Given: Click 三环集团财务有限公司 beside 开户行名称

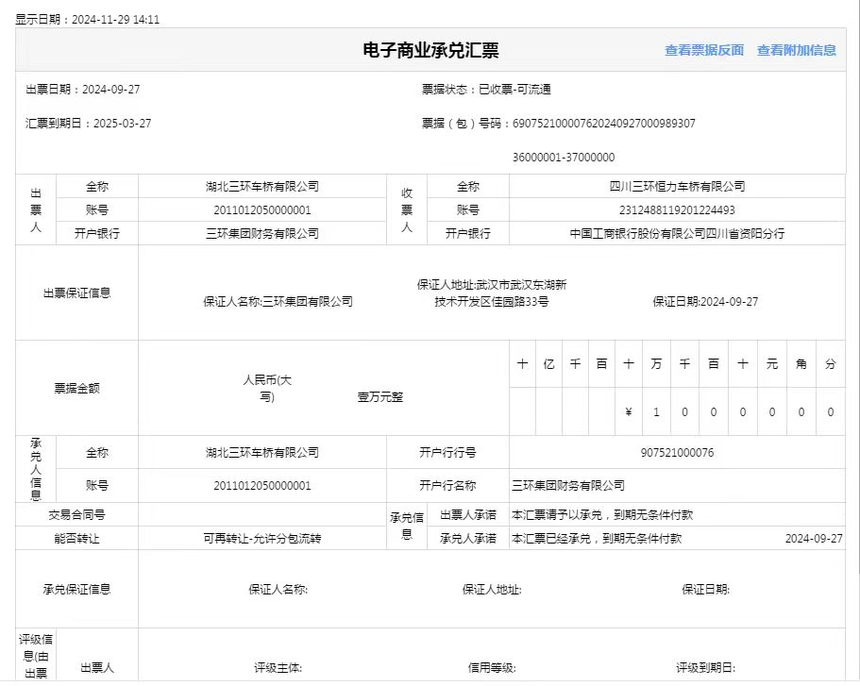Looking at the screenshot, I should 568,486.
